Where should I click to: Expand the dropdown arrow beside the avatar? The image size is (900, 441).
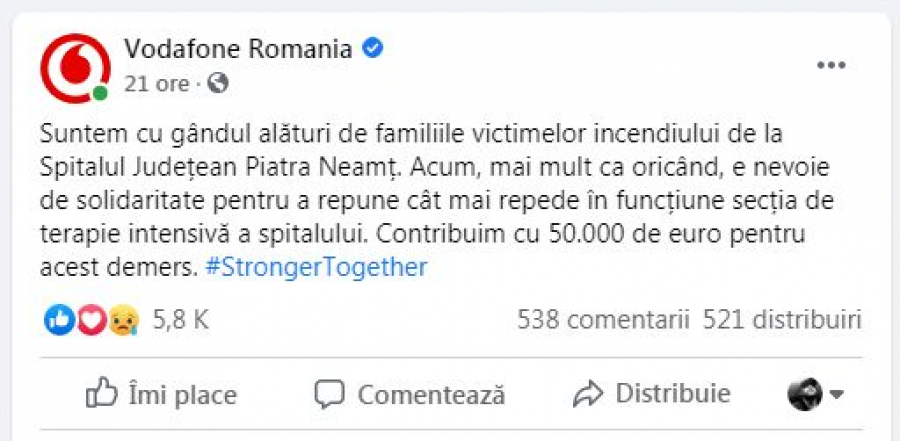coord(836,394)
